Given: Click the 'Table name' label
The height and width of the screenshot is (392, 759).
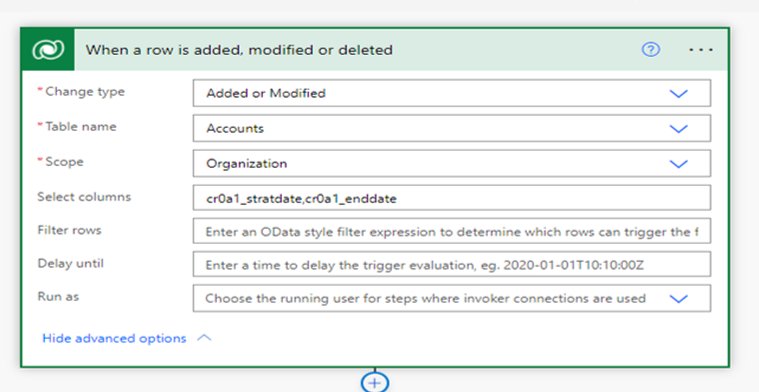Looking at the screenshot, I should pos(81,127).
